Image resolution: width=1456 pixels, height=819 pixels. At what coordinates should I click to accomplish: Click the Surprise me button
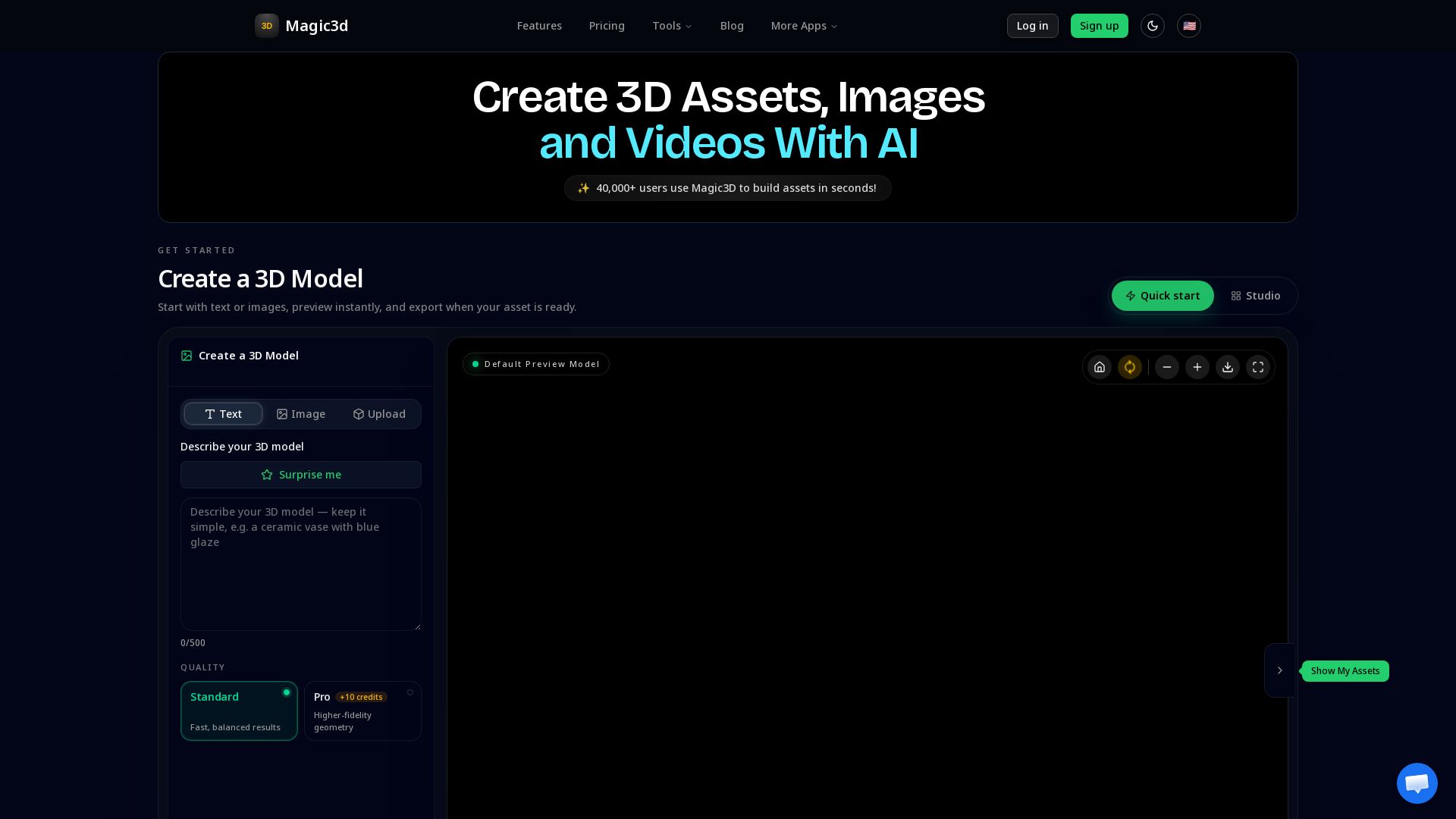click(x=301, y=475)
